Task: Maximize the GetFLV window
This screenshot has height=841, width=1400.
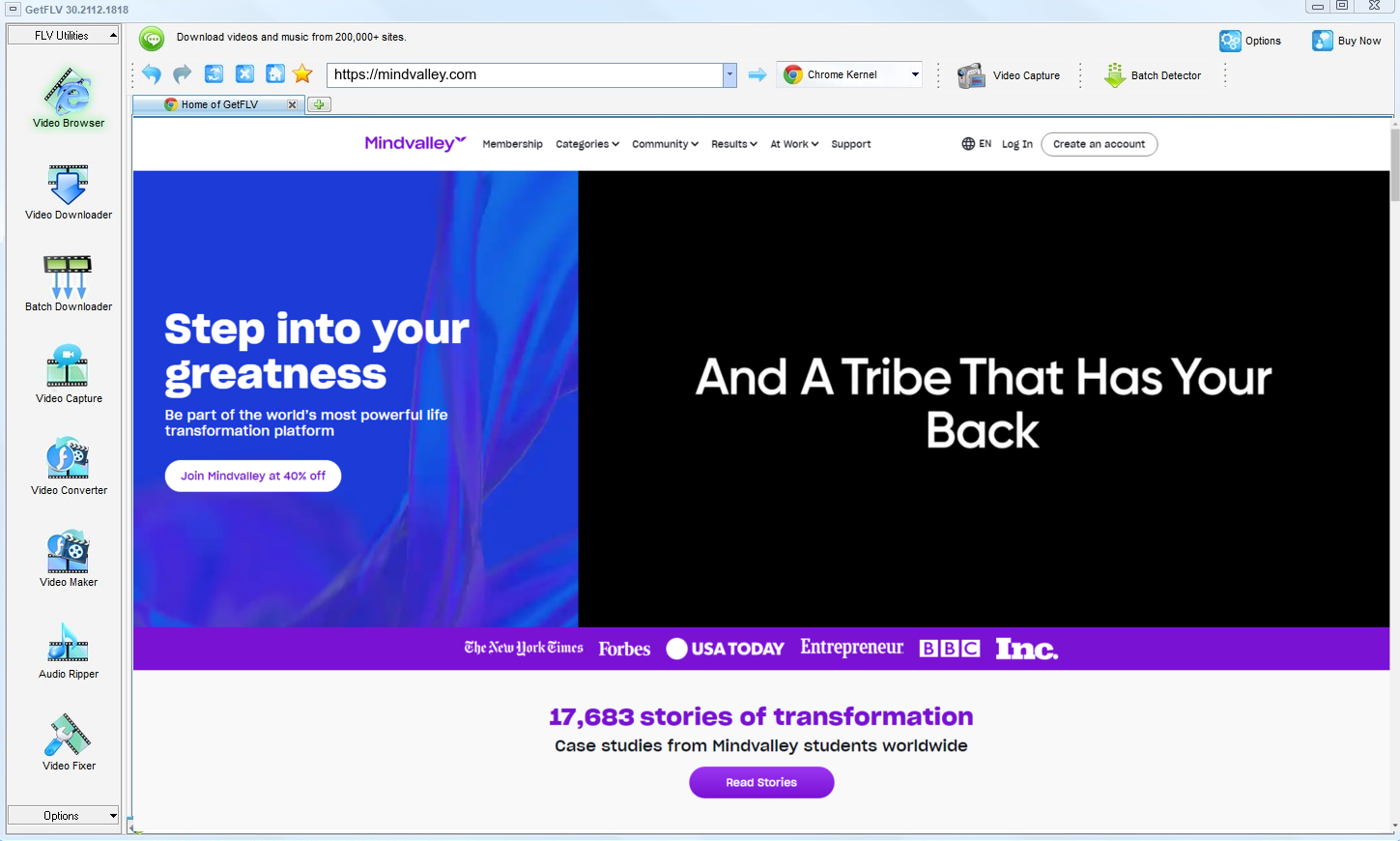Action: pyautogui.click(x=1342, y=6)
